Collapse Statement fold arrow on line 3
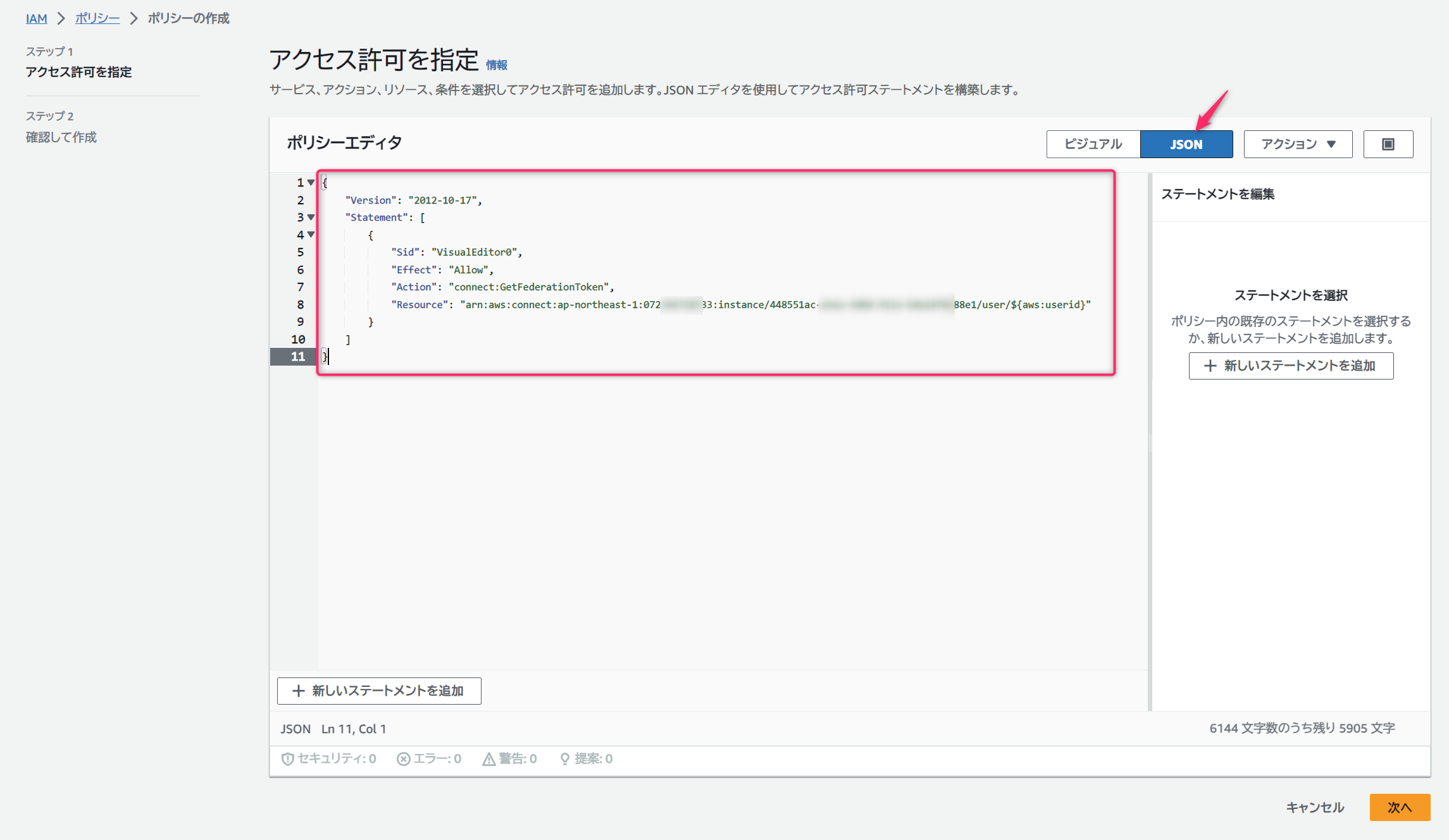The image size is (1449, 840). [311, 217]
